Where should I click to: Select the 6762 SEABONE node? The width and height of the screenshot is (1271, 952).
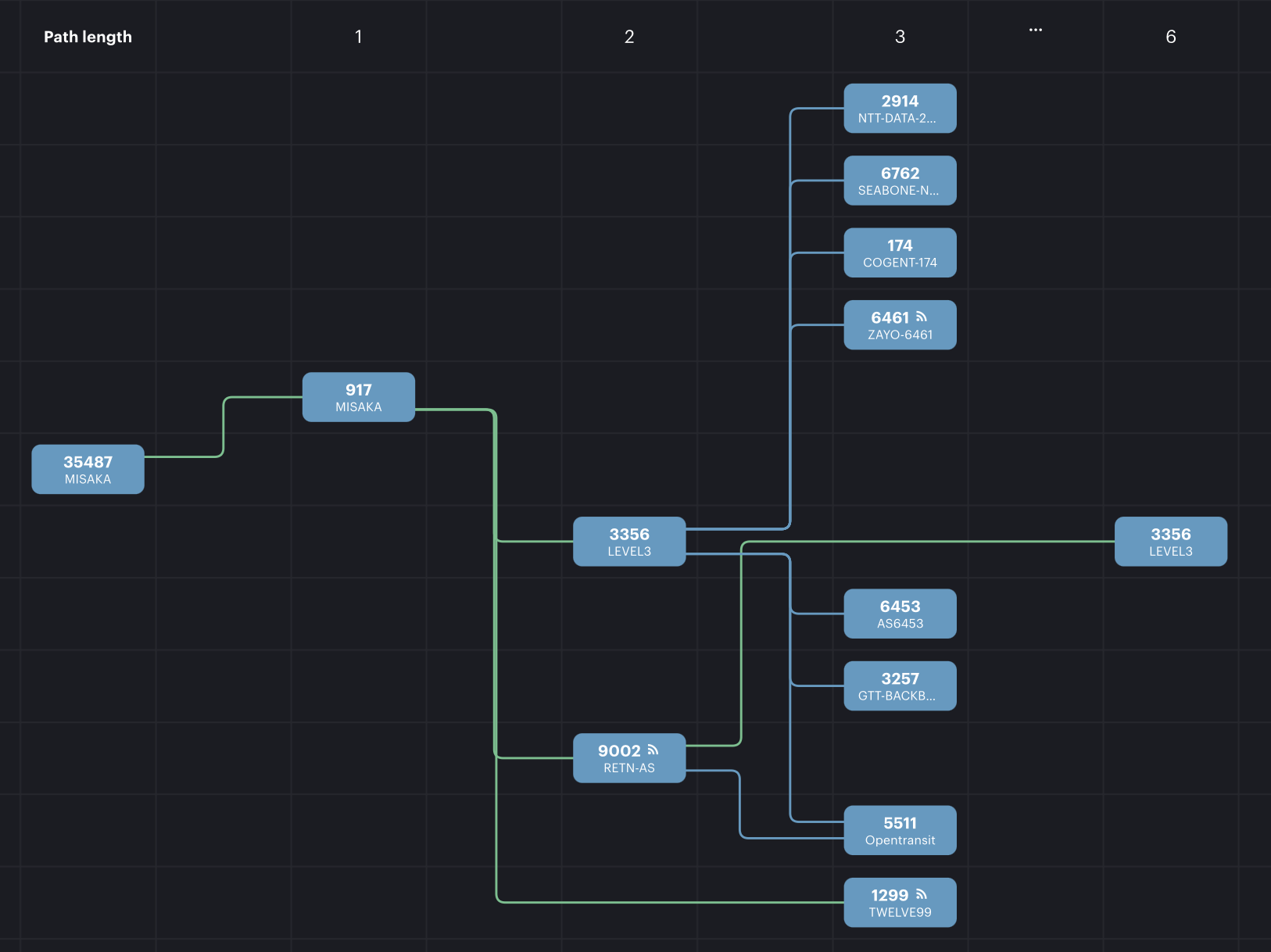[x=900, y=181]
